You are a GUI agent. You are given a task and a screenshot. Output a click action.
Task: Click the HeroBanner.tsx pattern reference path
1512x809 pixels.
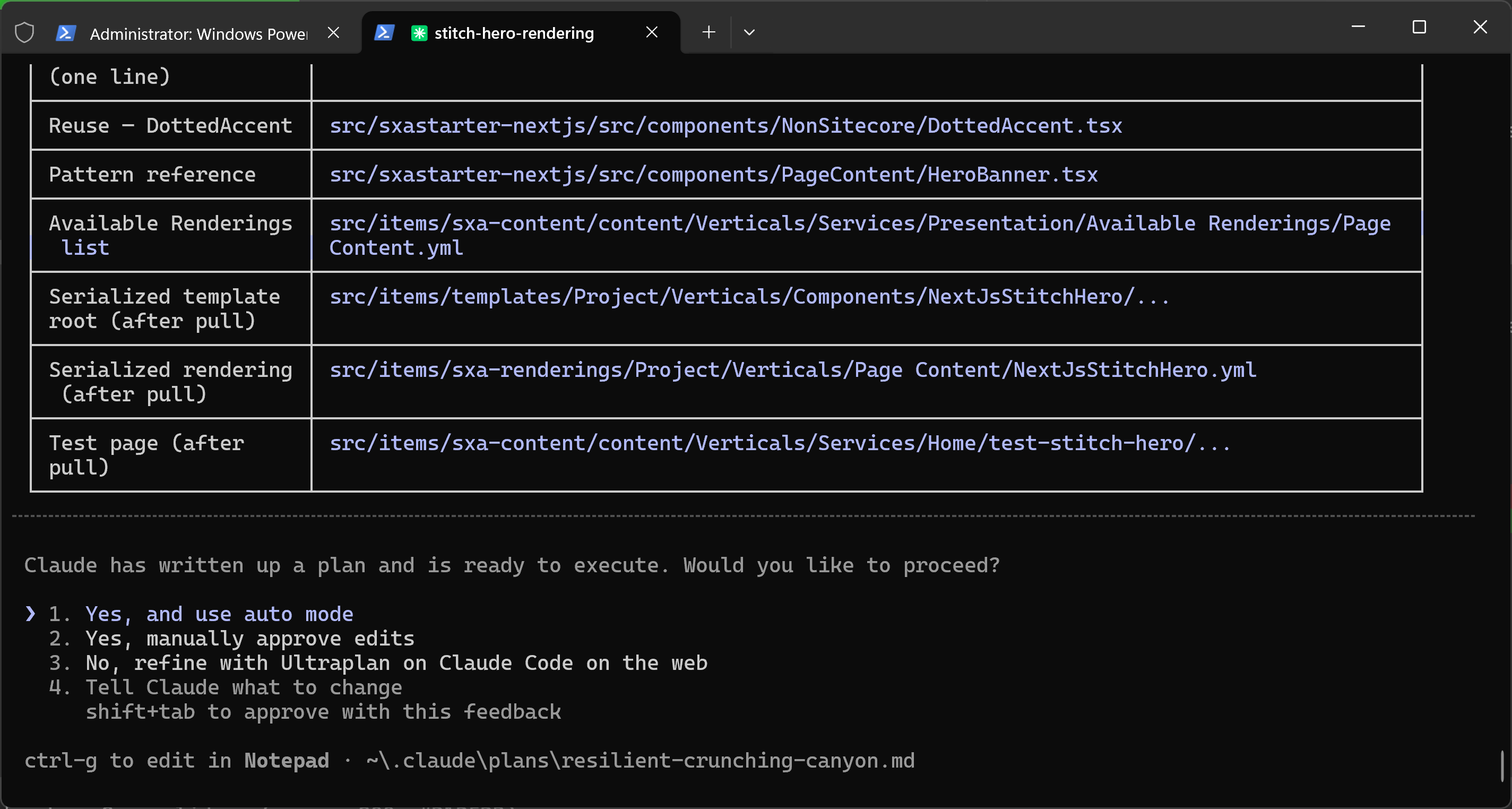pos(713,174)
